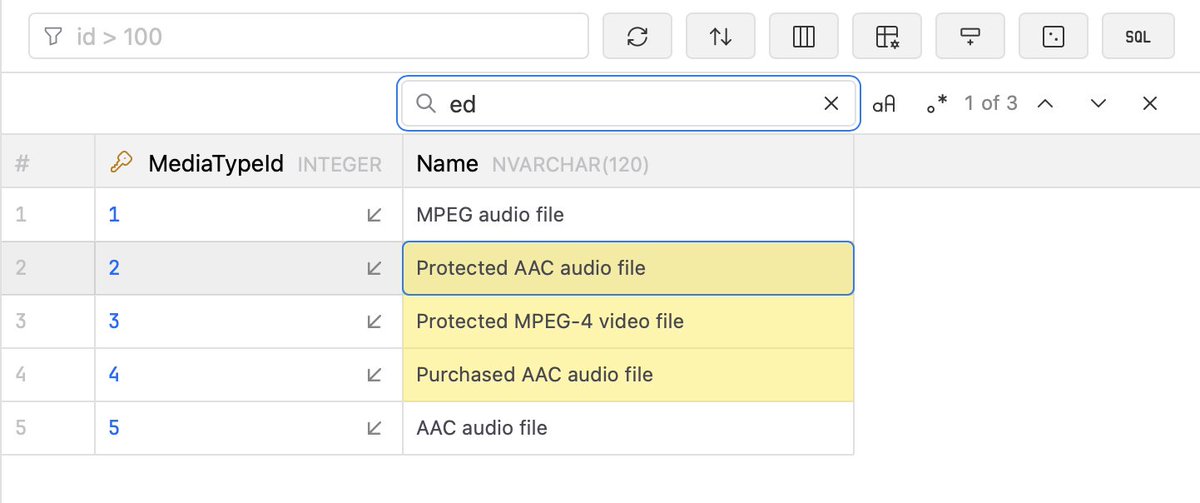Clear the search text with the X icon

click(x=831, y=104)
